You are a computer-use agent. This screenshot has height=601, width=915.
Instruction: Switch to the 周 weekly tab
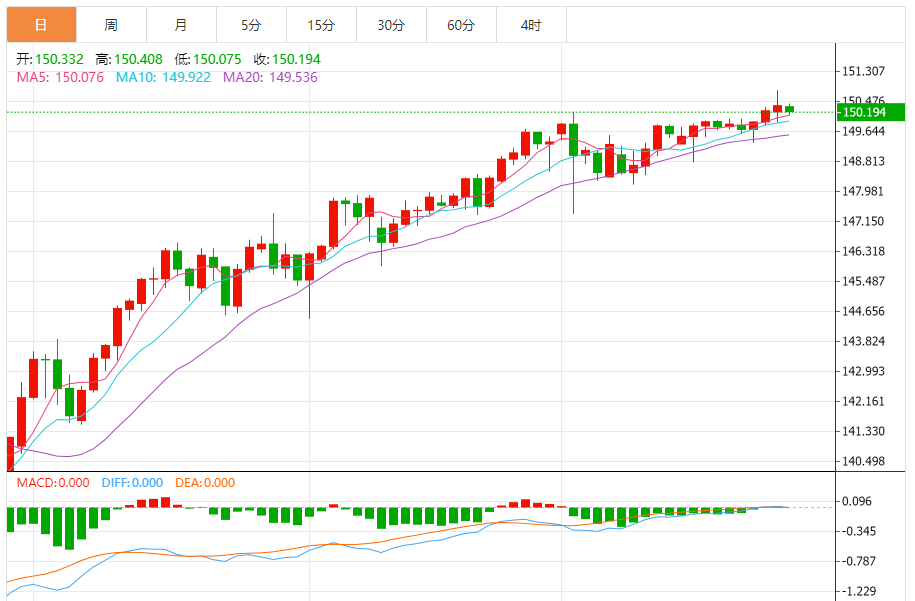coord(111,25)
